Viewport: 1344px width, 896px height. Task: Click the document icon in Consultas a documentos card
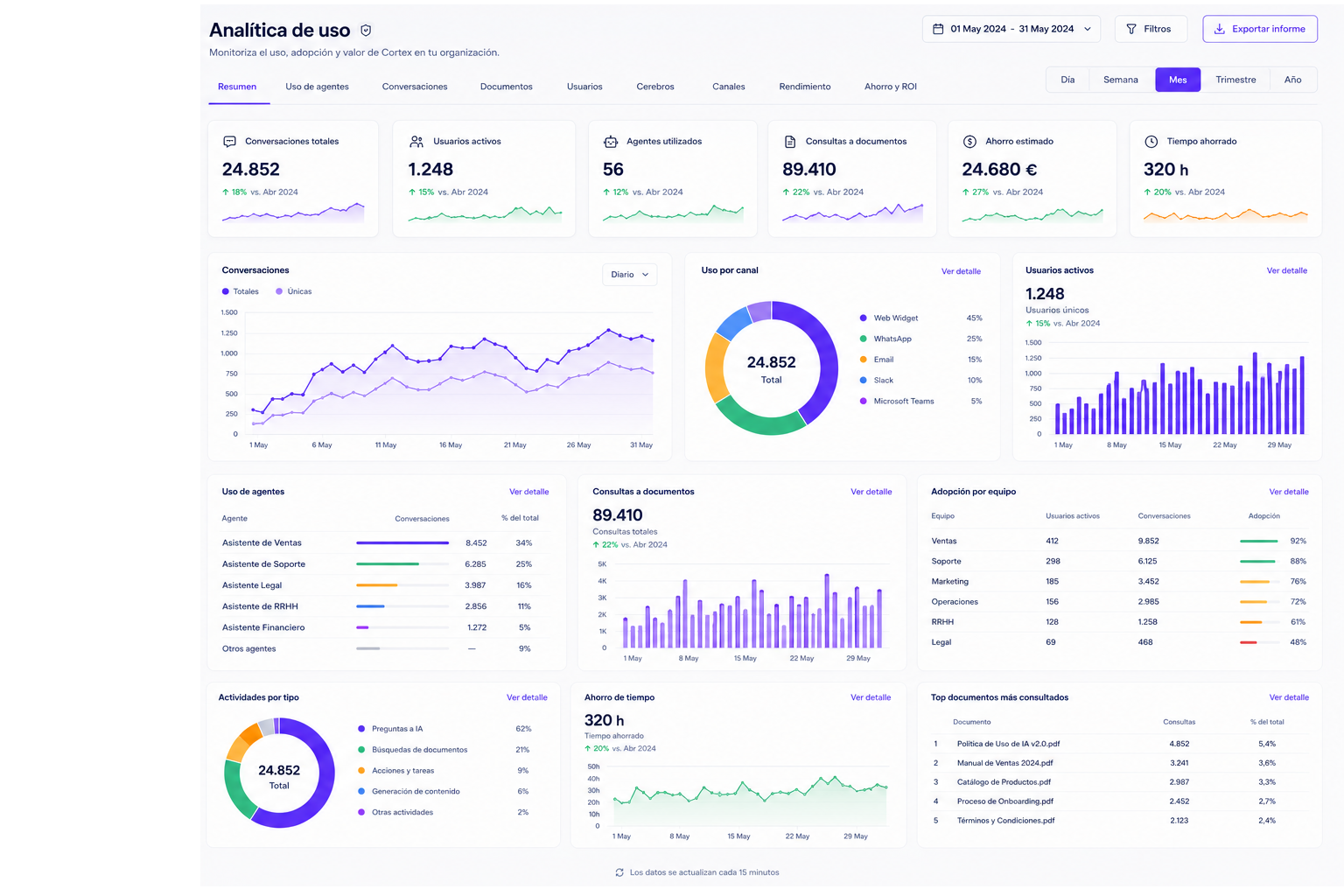click(x=790, y=141)
